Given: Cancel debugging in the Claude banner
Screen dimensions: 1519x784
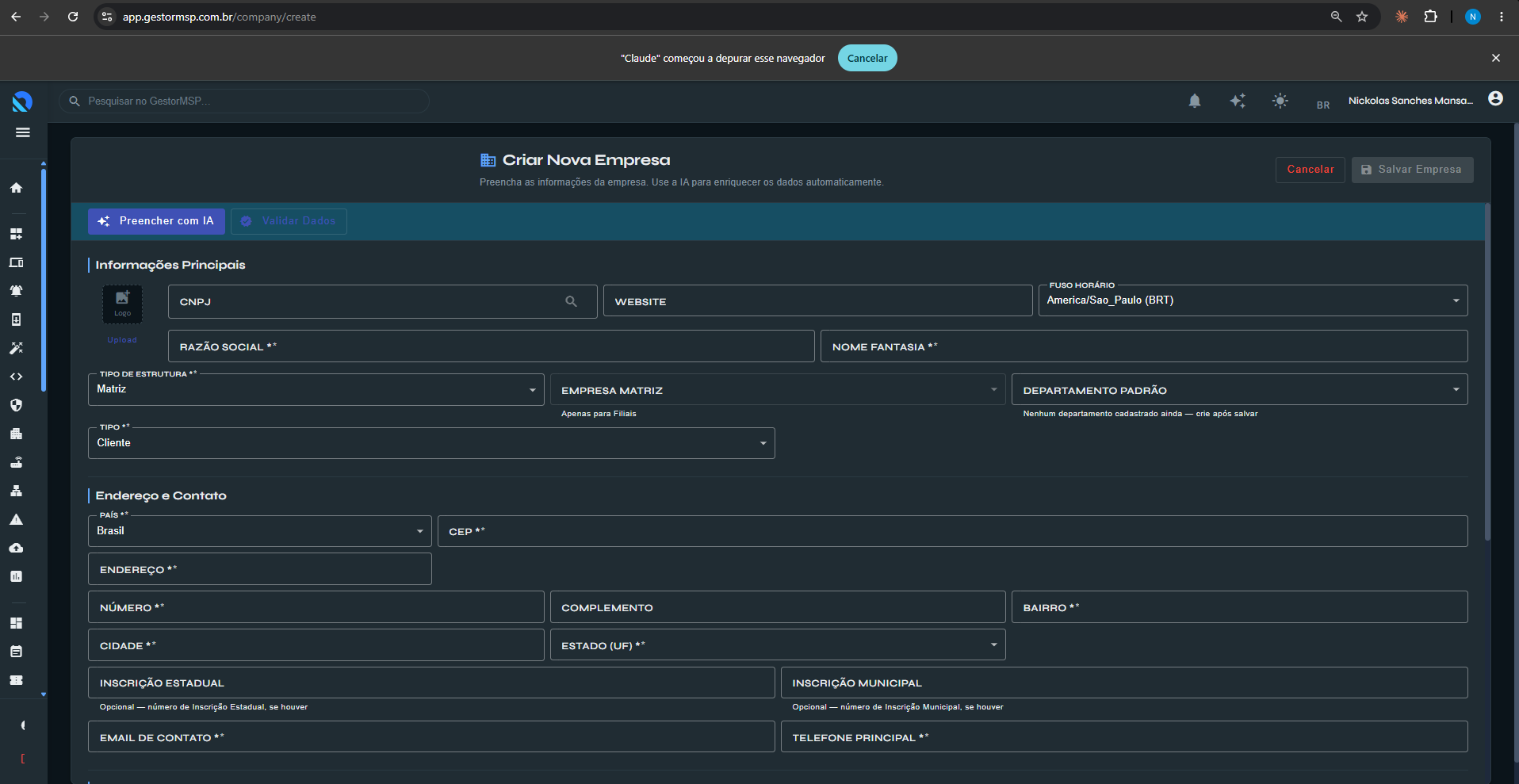Looking at the screenshot, I should pos(867,58).
